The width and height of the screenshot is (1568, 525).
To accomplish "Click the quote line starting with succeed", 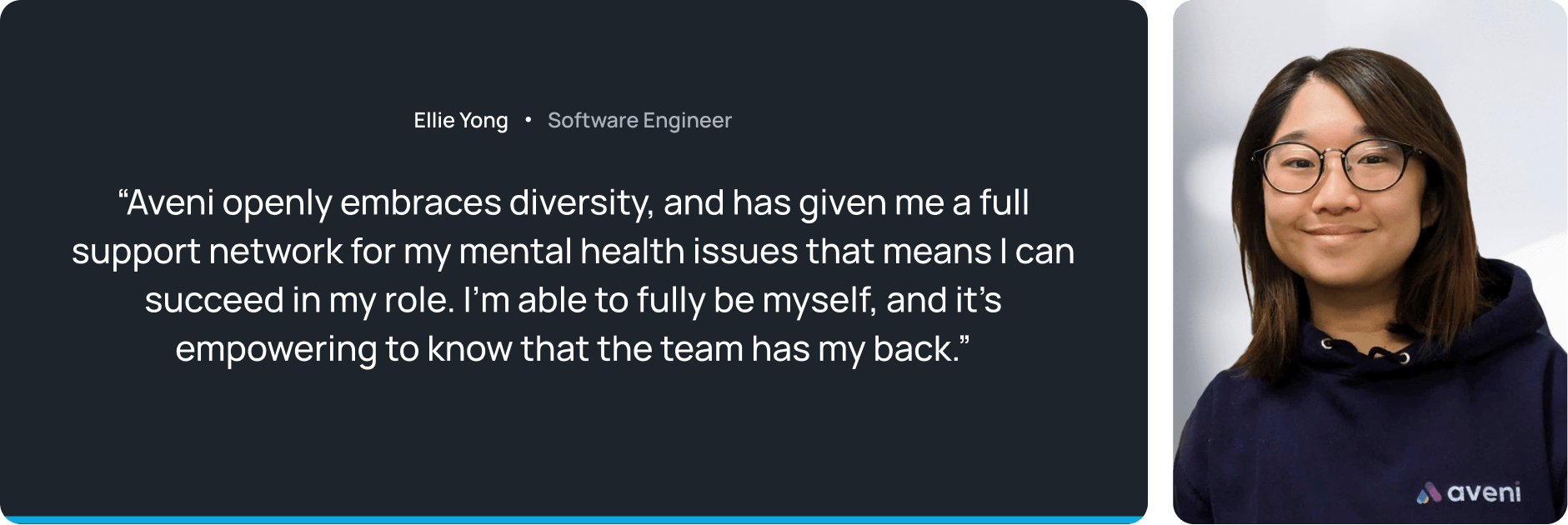I will pyautogui.click(x=573, y=301).
